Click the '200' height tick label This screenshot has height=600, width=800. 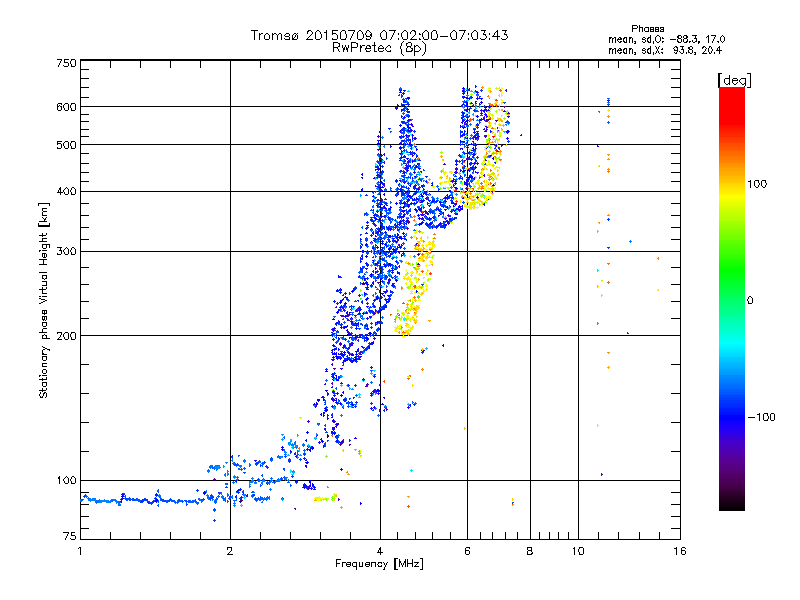pyautogui.click(x=67, y=336)
